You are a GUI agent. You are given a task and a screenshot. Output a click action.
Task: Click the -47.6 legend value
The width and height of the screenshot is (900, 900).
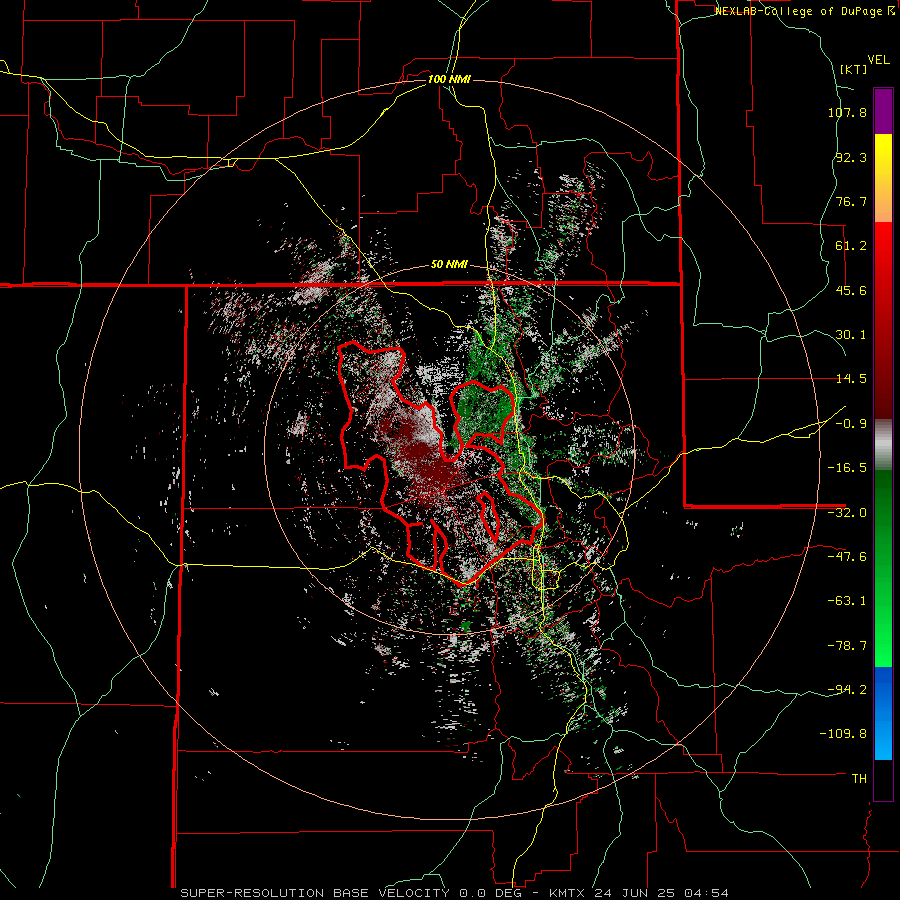847,557
